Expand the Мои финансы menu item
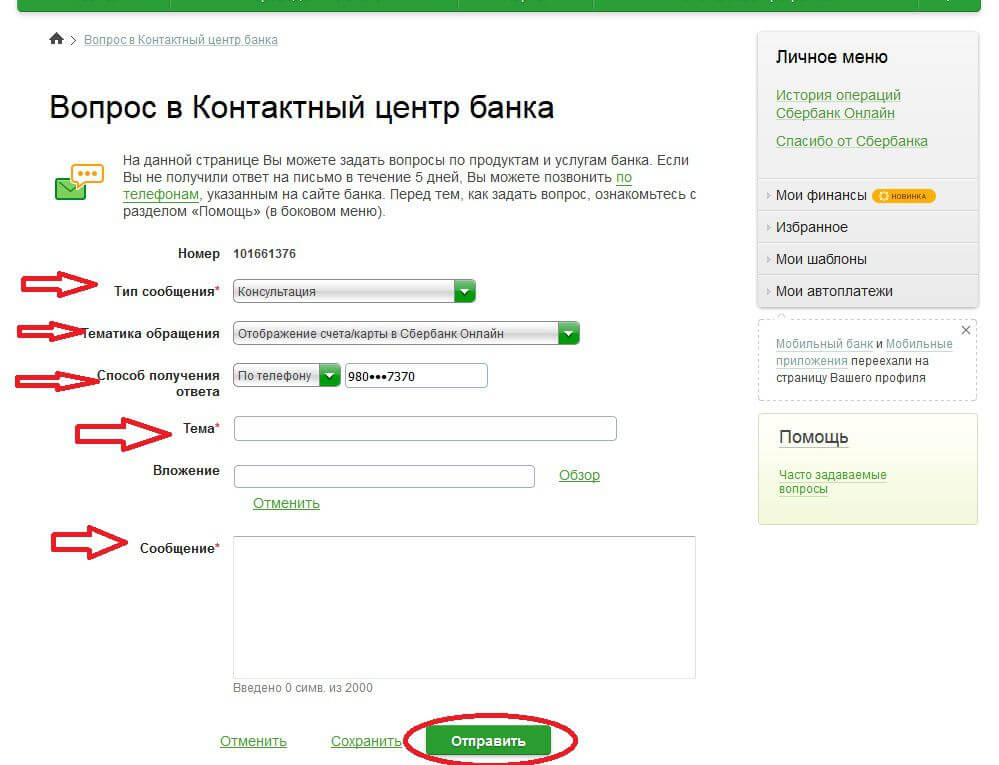999x765 pixels. (x=821, y=196)
